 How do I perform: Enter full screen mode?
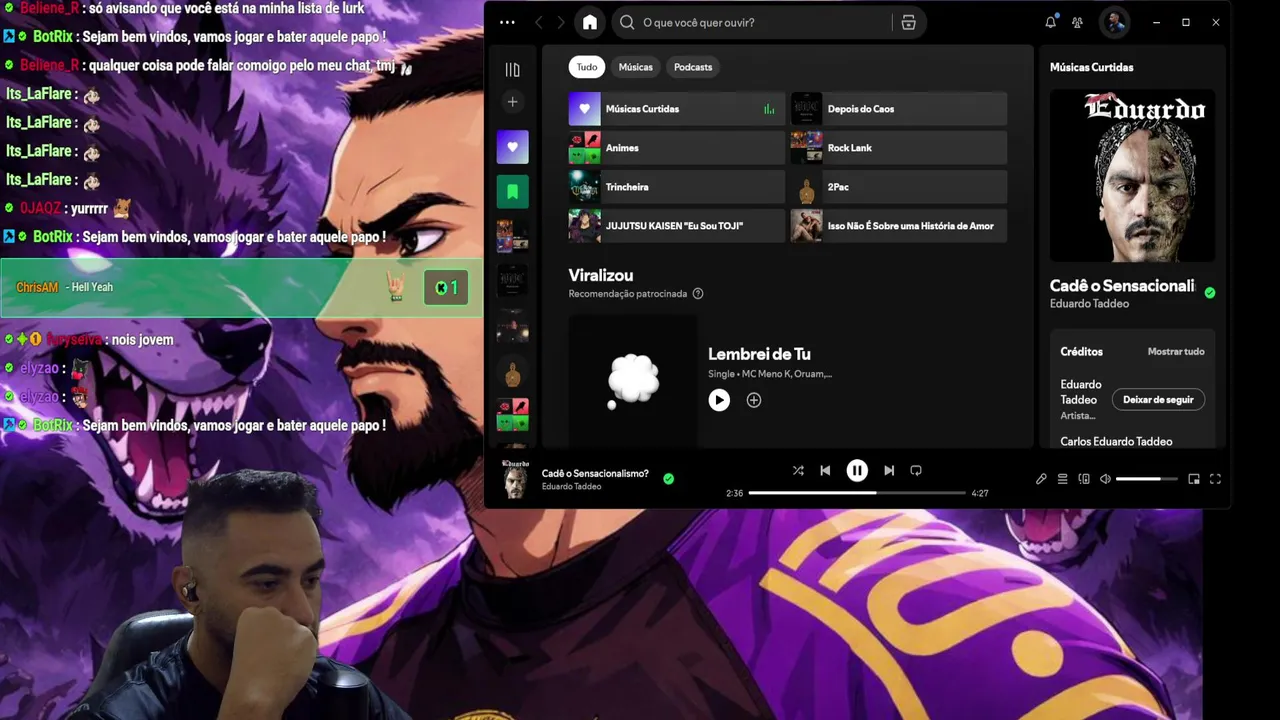point(1215,479)
